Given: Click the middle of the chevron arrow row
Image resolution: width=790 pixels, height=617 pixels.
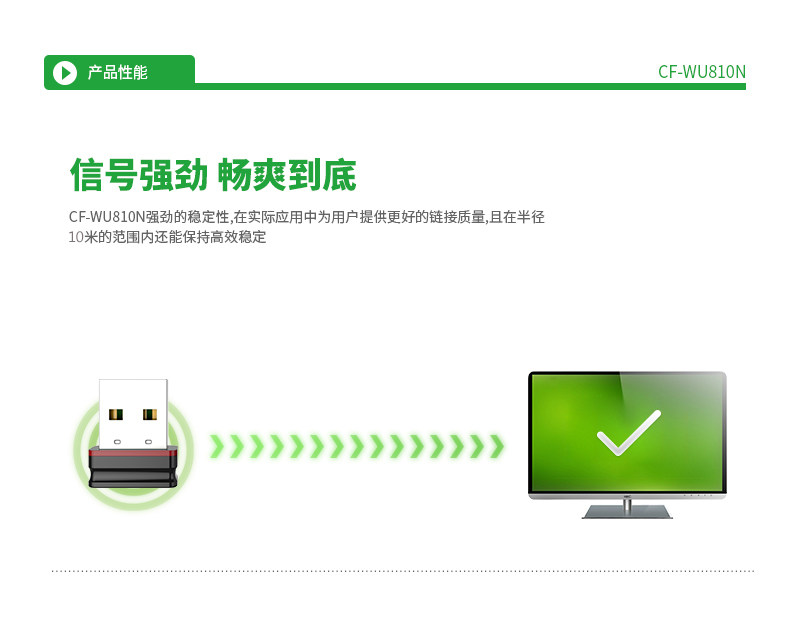Looking at the screenshot, I should [357, 446].
